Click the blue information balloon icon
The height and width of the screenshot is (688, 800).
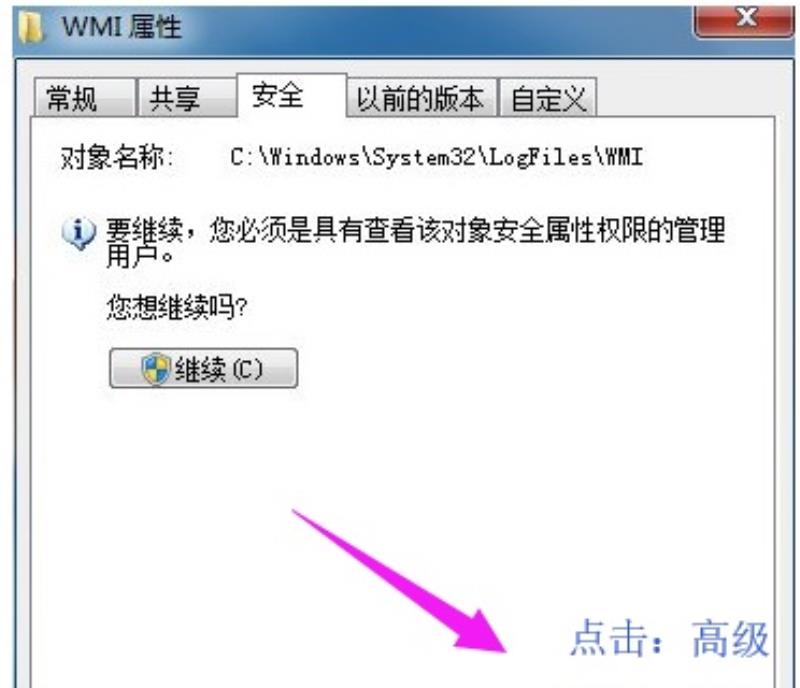79,233
